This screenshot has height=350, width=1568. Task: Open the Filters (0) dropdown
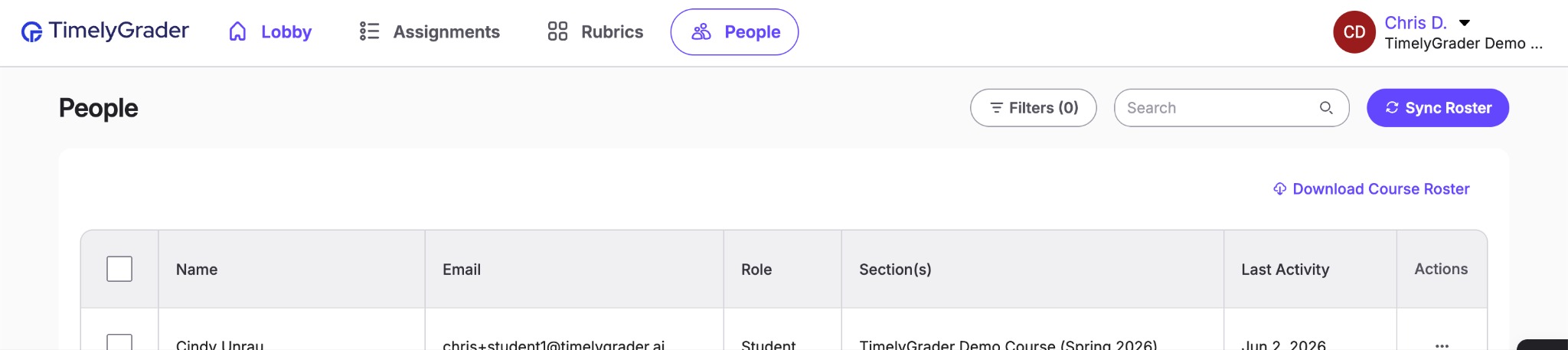point(1033,108)
